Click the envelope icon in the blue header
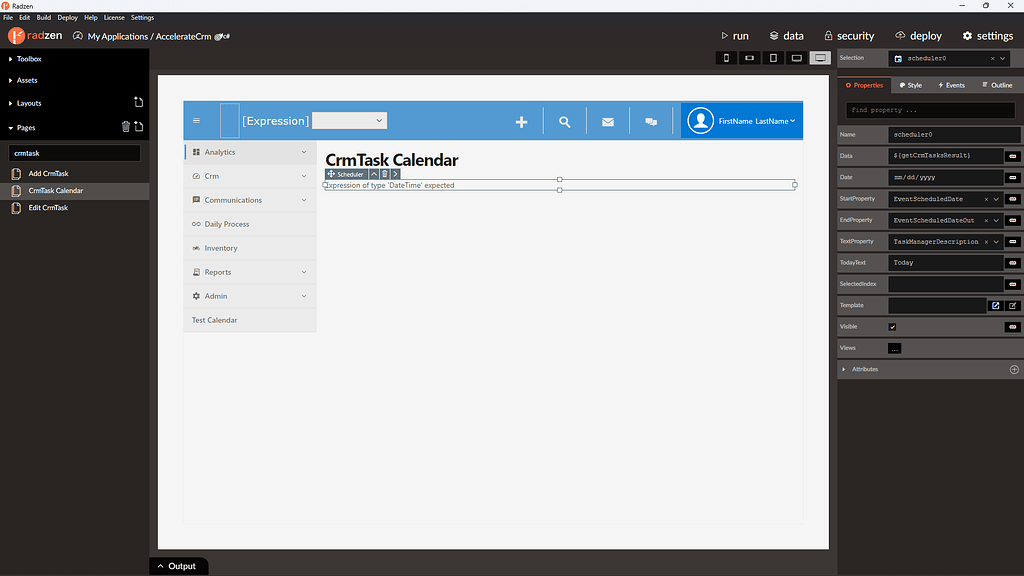The width and height of the screenshot is (1024, 576). (x=607, y=120)
